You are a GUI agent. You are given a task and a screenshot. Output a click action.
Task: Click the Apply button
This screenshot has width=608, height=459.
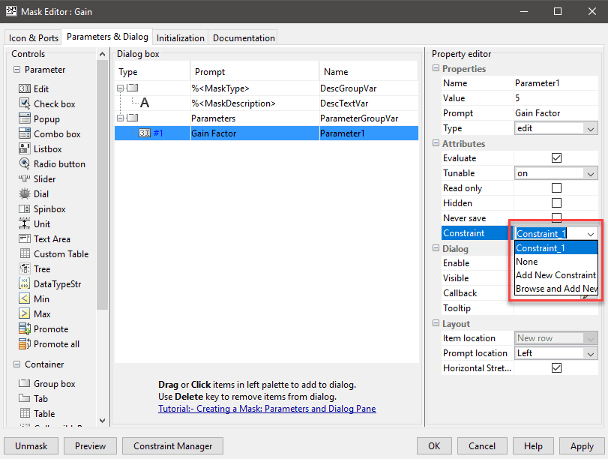582,446
